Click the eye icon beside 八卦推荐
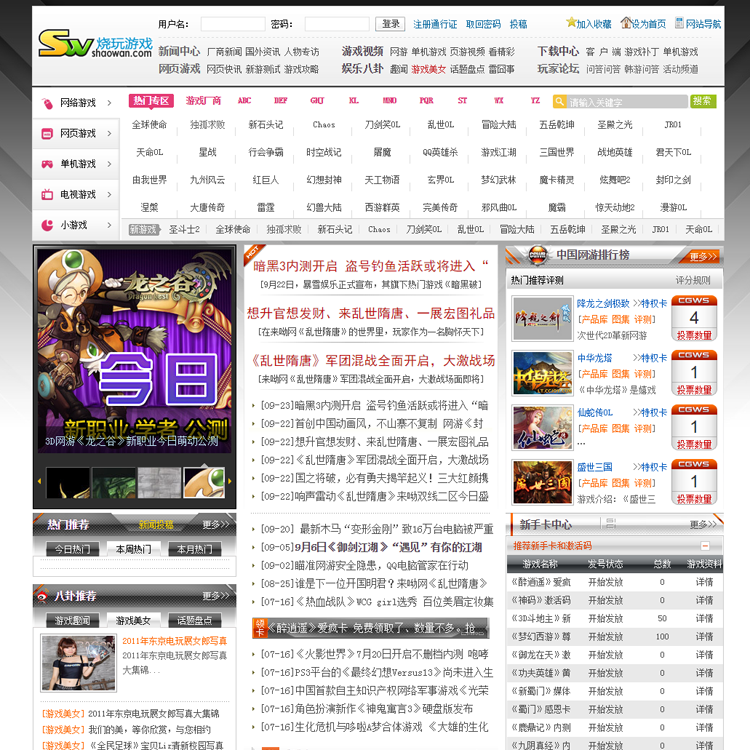750x750 pixels. point(42,596)
